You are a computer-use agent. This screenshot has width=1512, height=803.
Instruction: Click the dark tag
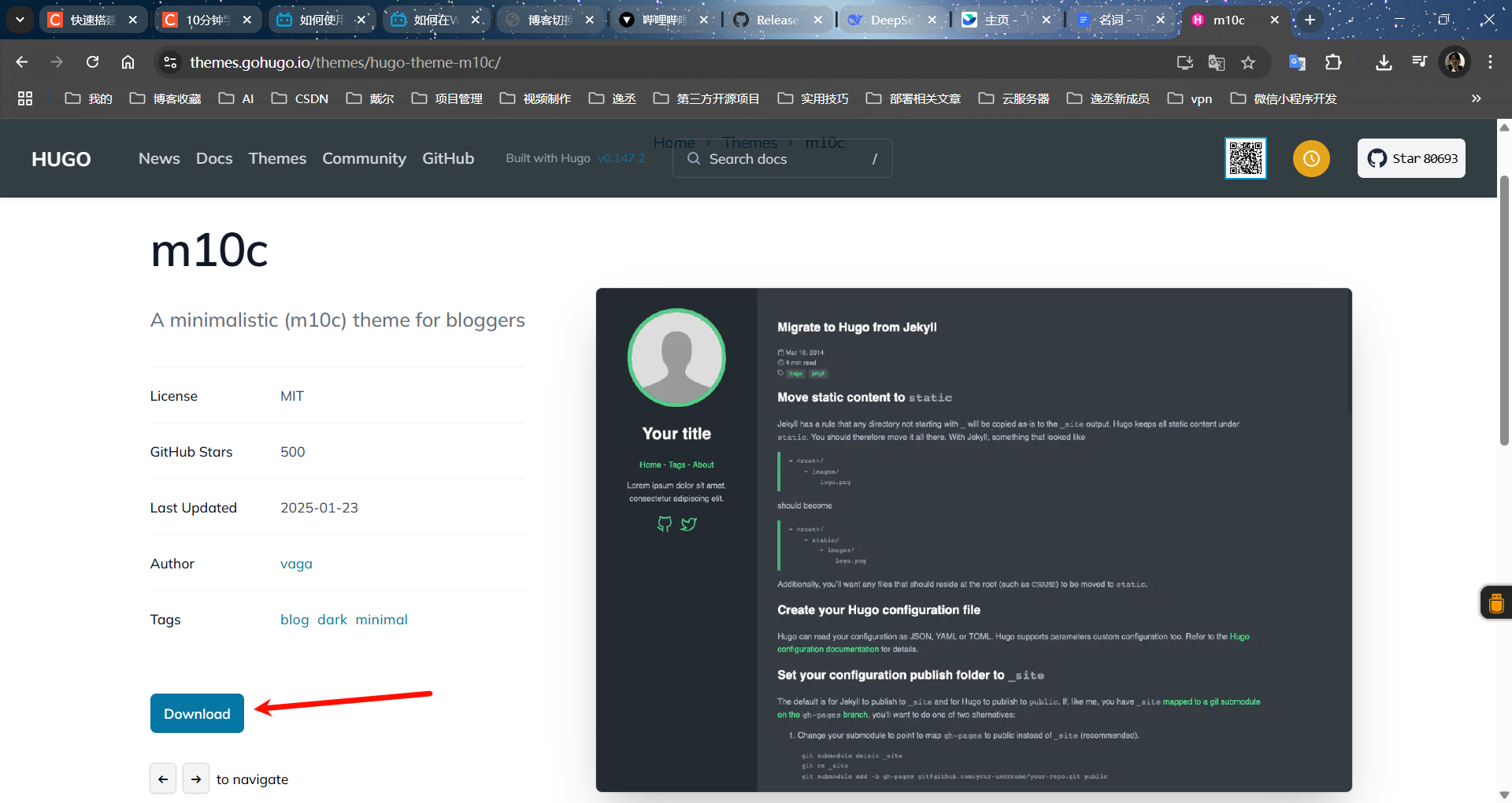(x=332, y=620)
